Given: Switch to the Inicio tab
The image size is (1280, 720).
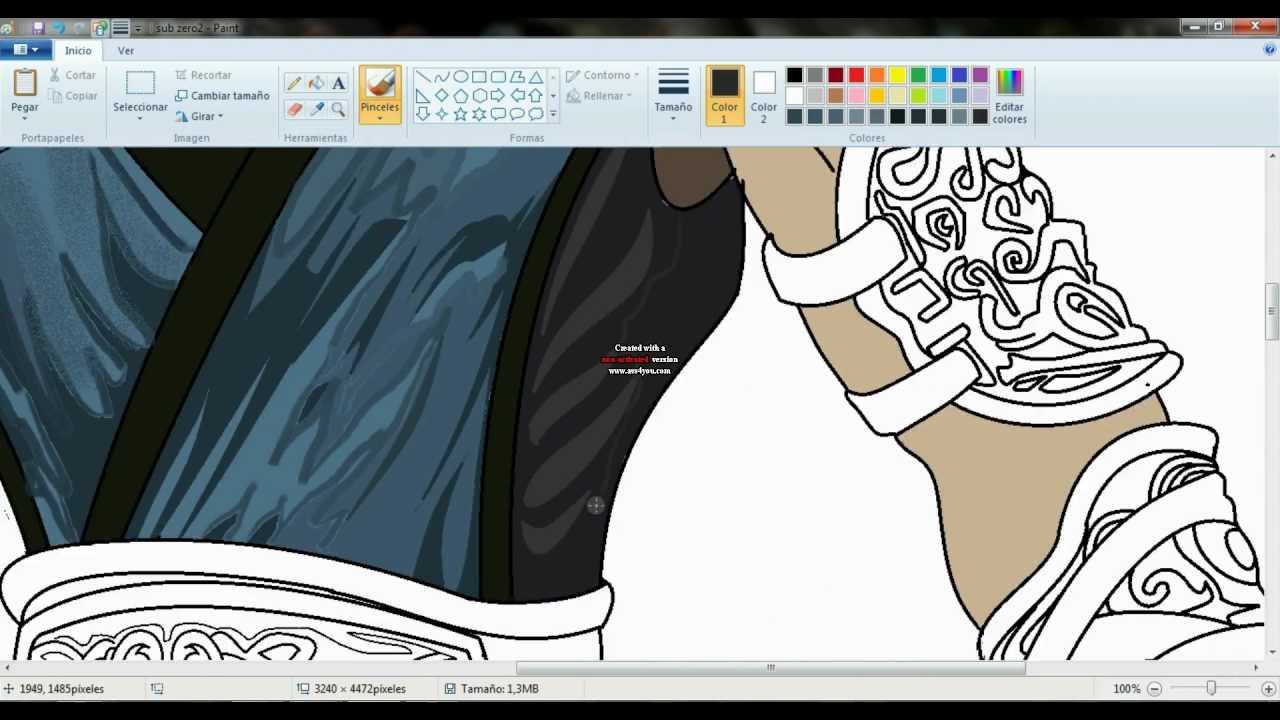Looking at the screenshot, I should coord(78,50).
